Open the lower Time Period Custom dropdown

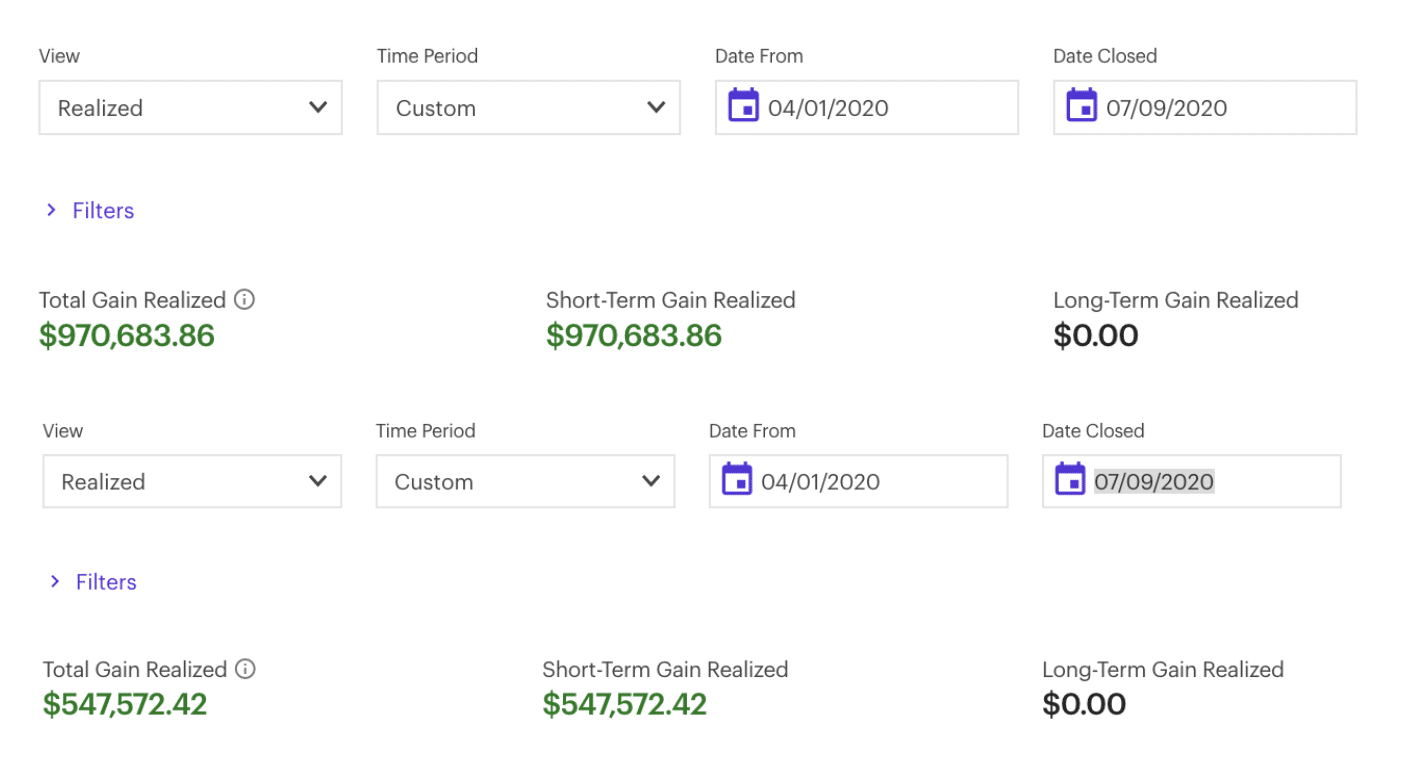click(526, 481)
